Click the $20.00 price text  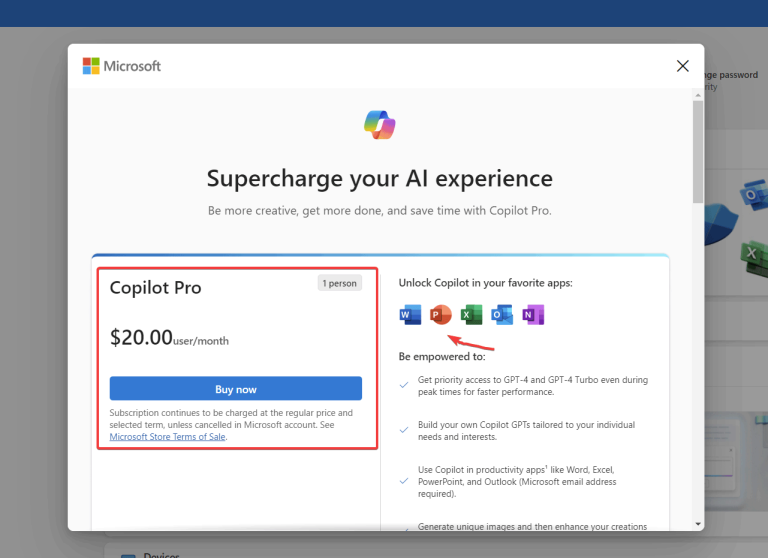141,337
